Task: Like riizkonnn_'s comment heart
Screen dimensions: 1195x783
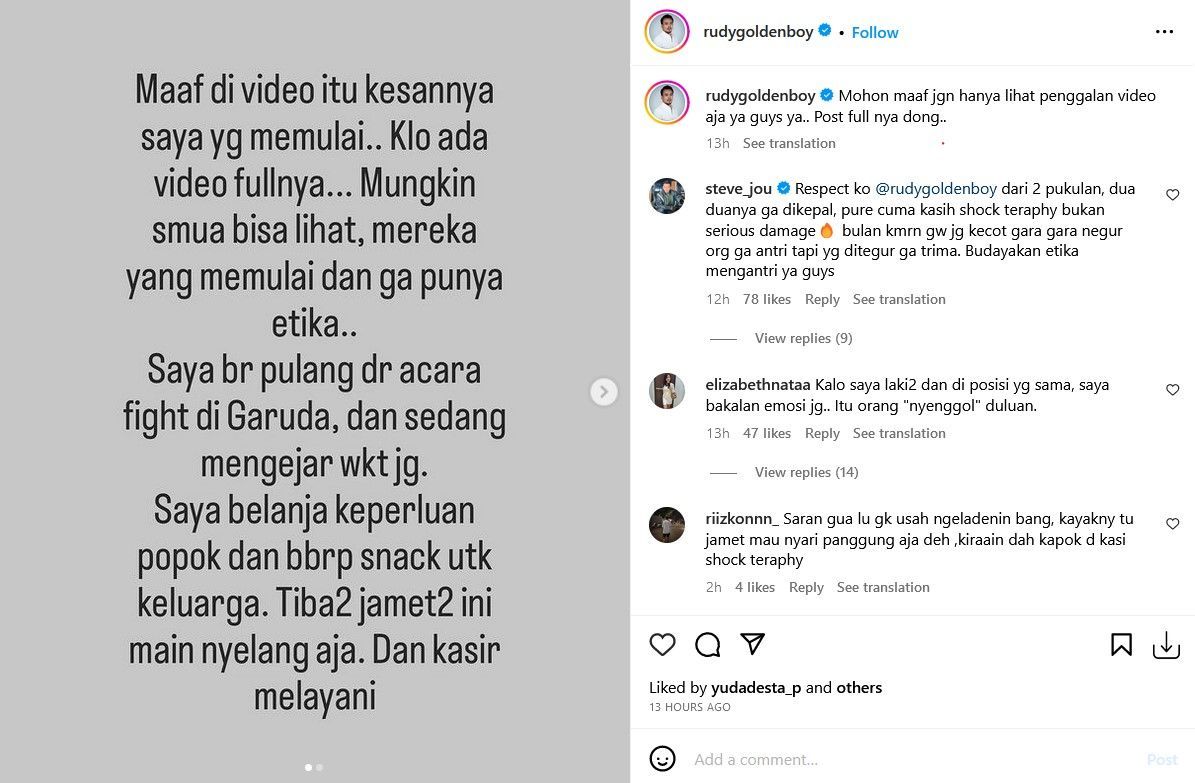Action: pos(1173,524)
